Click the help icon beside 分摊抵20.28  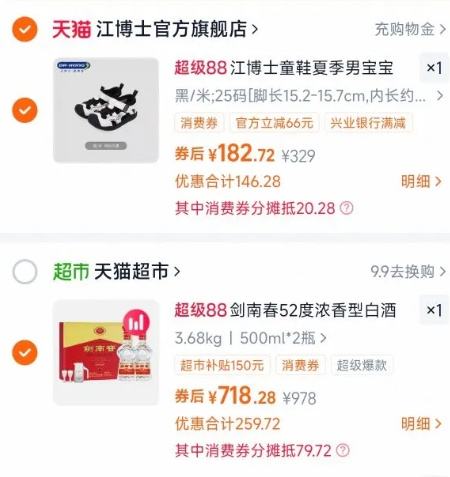click(x=346, y=208)
